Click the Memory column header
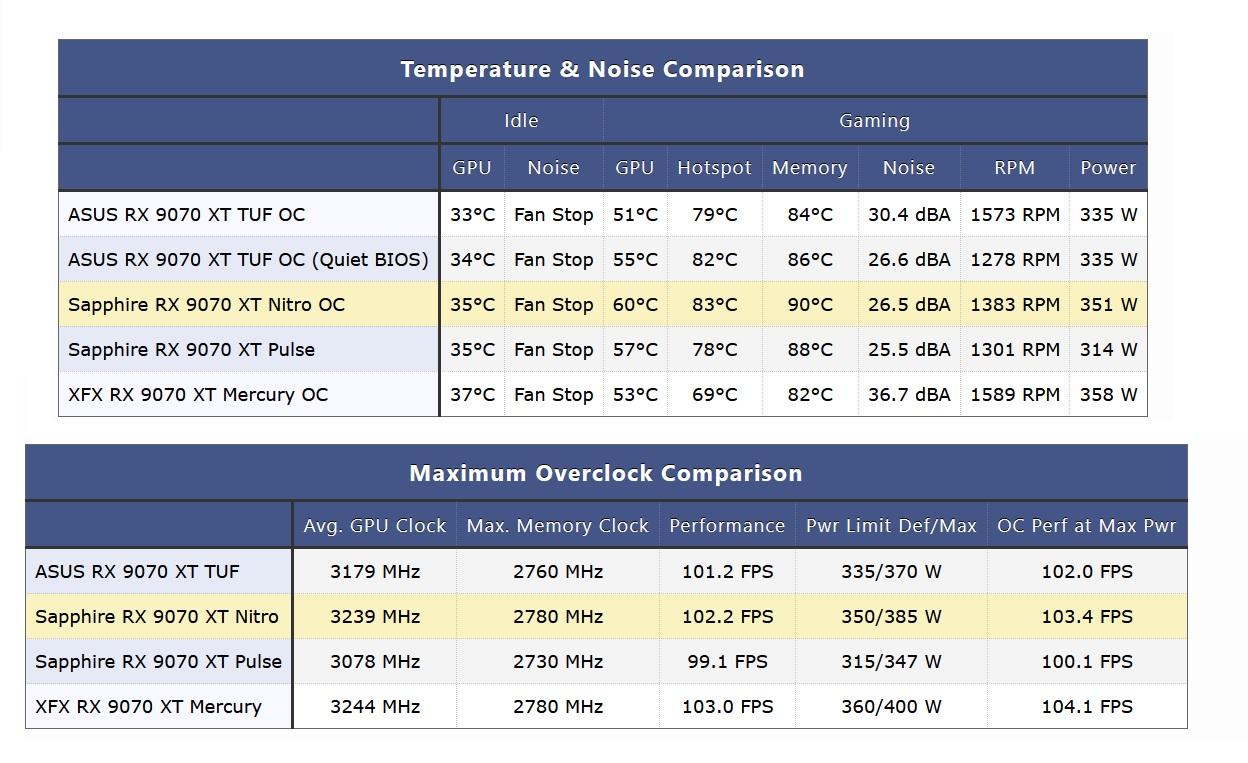The image size is (1248, 763). (x=809, y=168)
